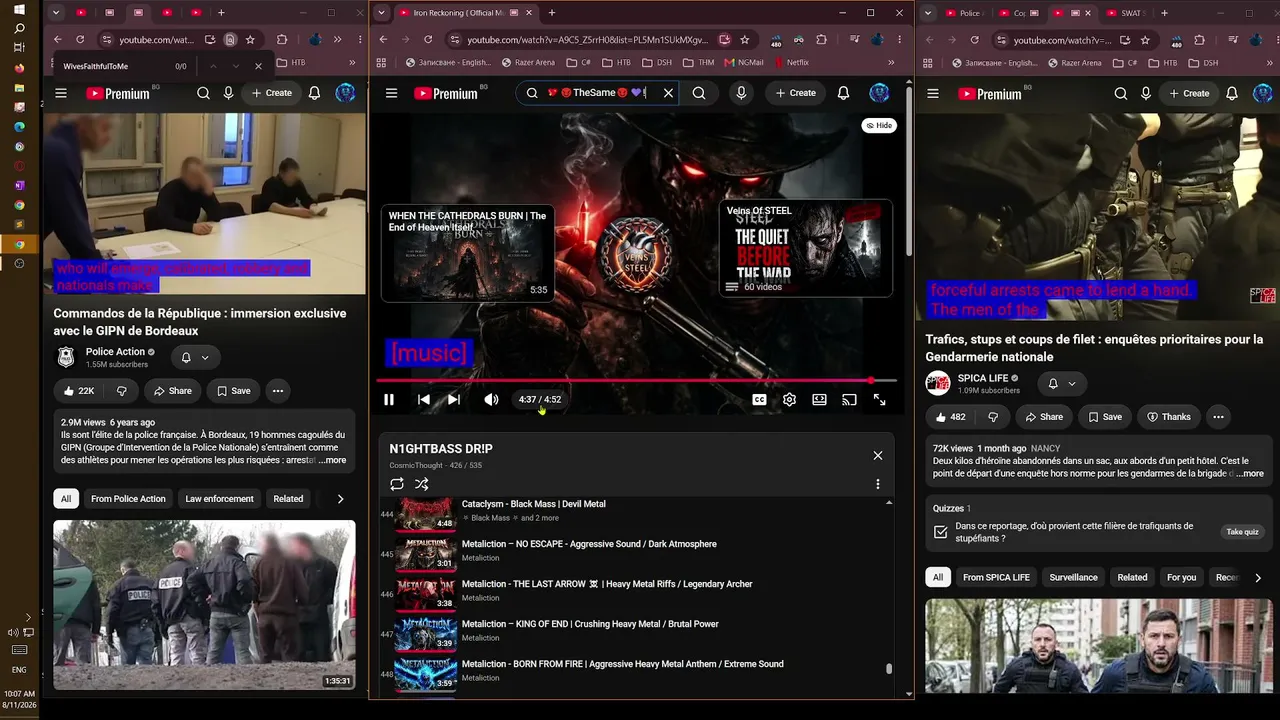The height and width of the screenshot is (720, 1280).
Task: Open THM bookmark folder in middle browser
Action: [698, 62]
